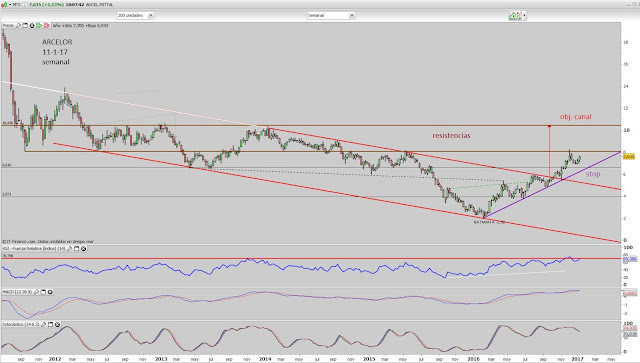Close the RSI indicator panel
The image size is (640, 363).
(83, 249)
